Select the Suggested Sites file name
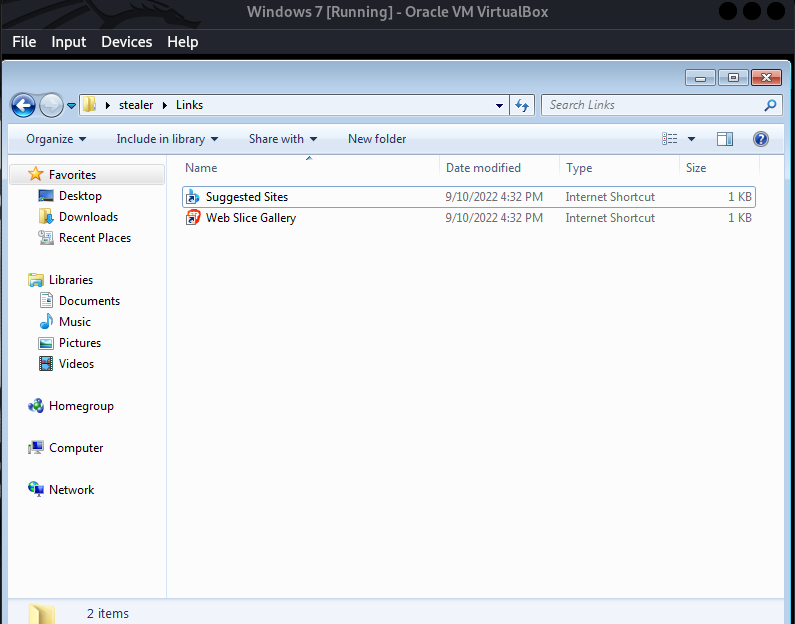 point(247,197)
